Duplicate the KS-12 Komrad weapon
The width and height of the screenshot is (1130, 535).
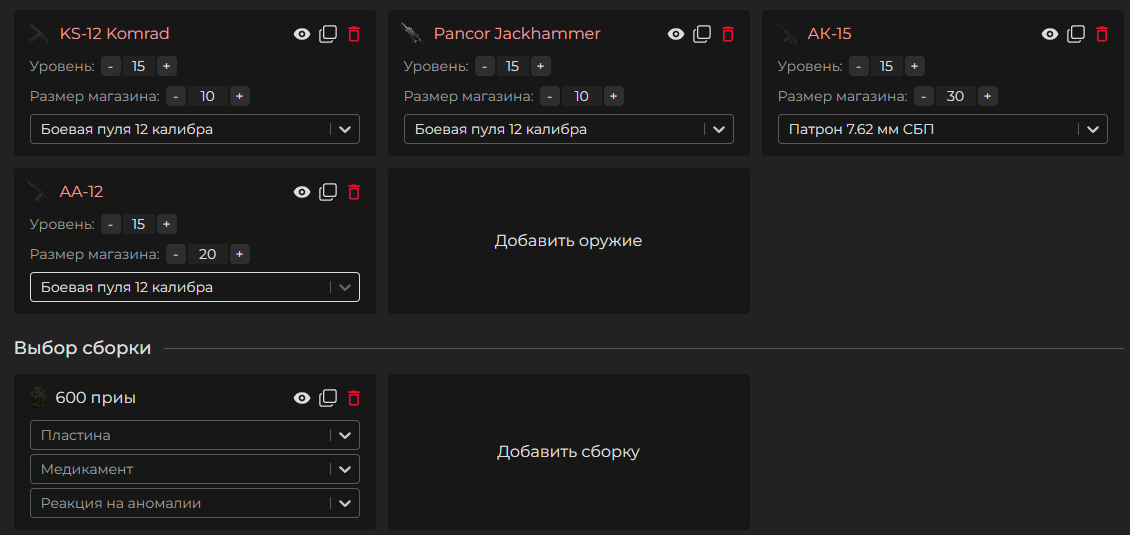pyautogui.click(x=328, y=34)
